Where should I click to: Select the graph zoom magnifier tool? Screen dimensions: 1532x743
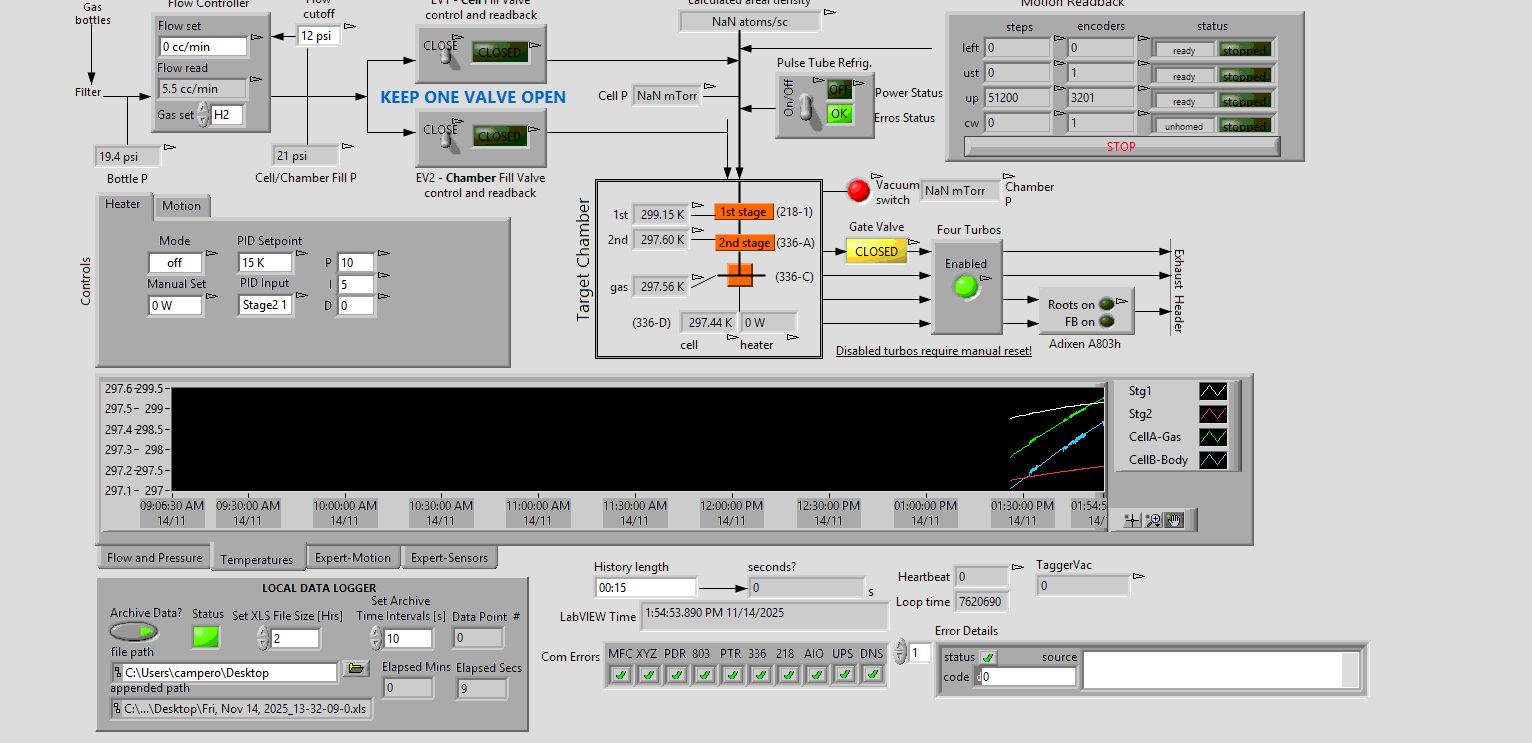coord(1153,520)
